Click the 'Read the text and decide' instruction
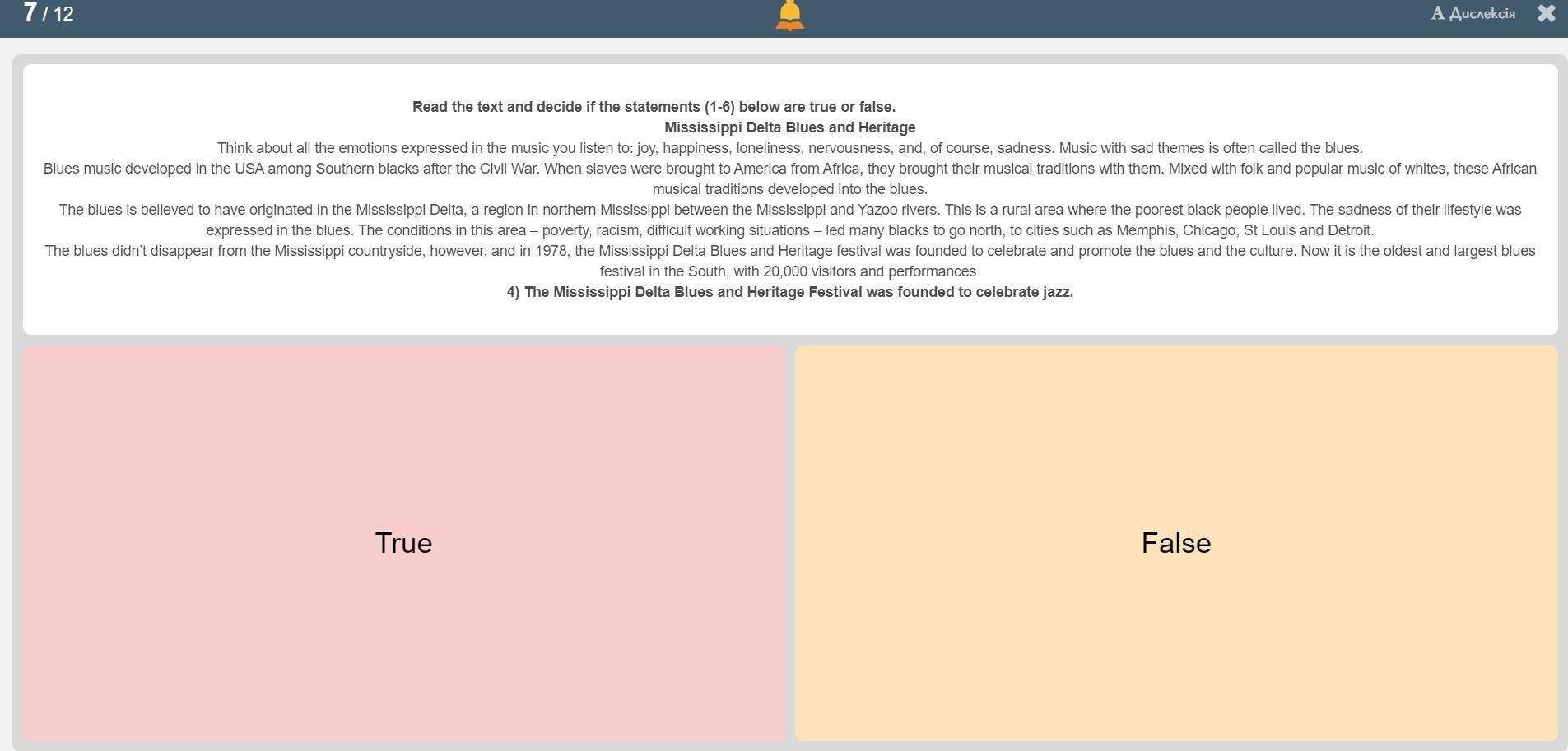 tap(654, 107)
